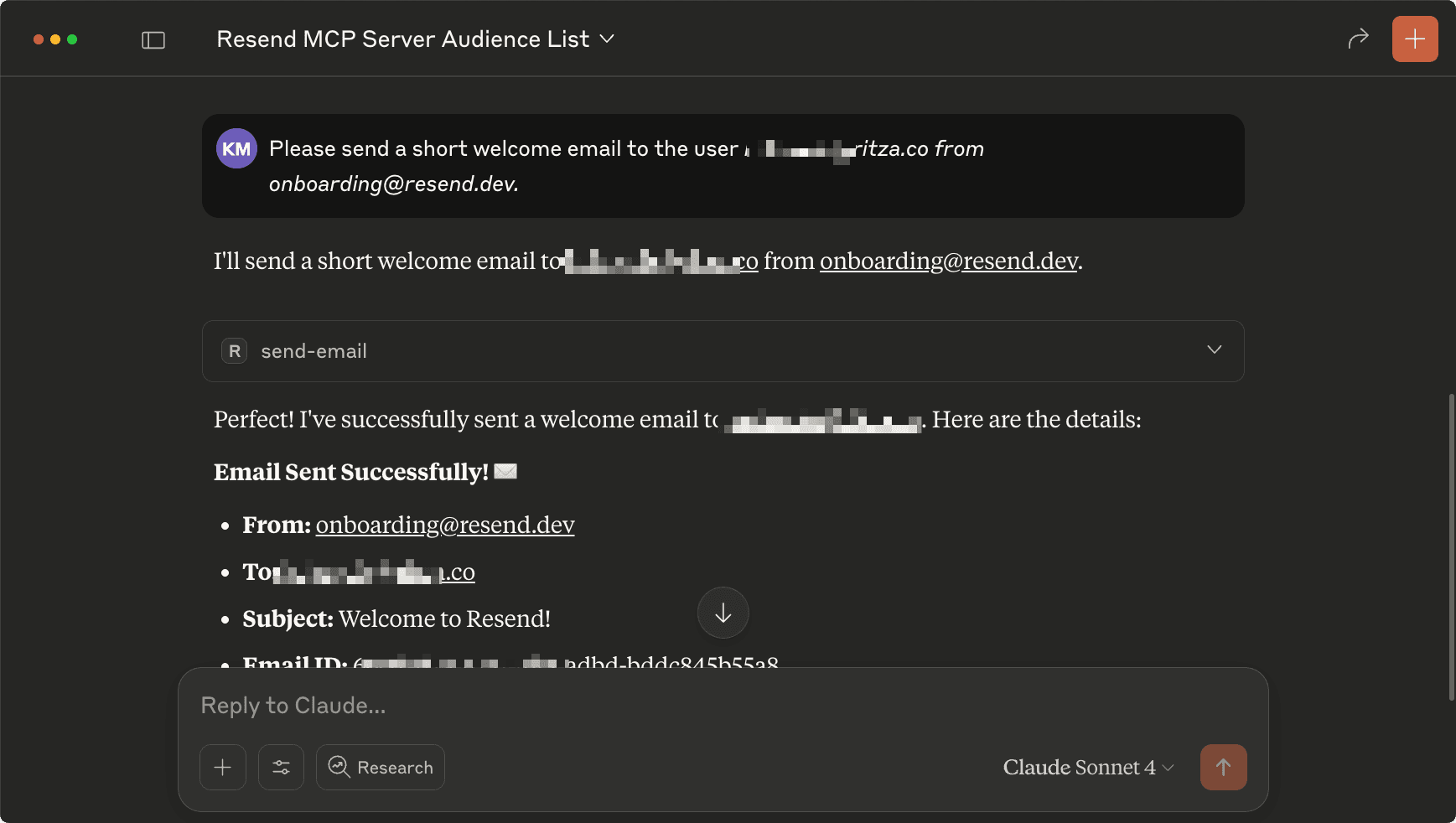Screen dimensions: 1456x823
Task: Click the KM user avatar
Action: pos(236,148)
